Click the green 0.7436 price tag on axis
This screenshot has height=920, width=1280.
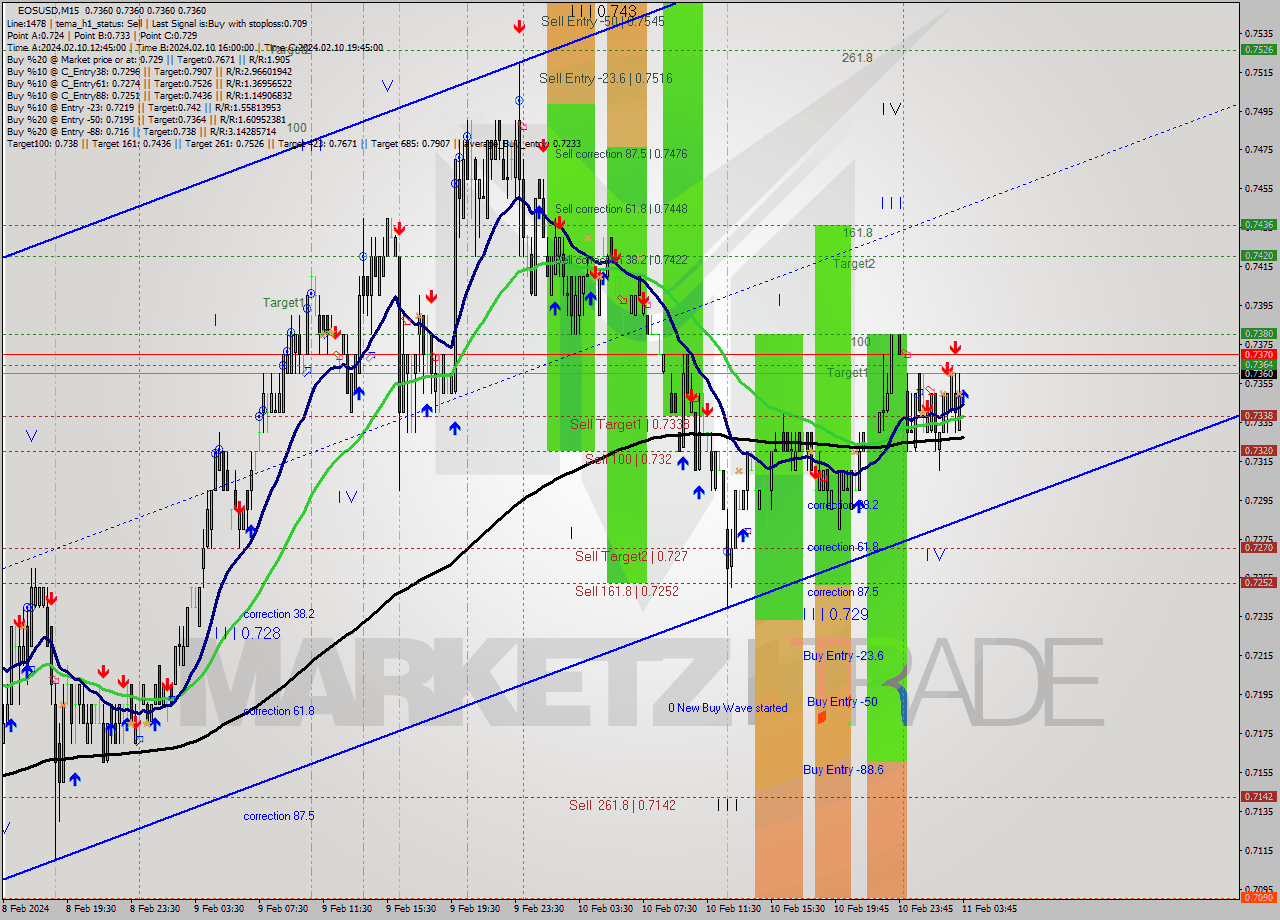coord(1258,225)
